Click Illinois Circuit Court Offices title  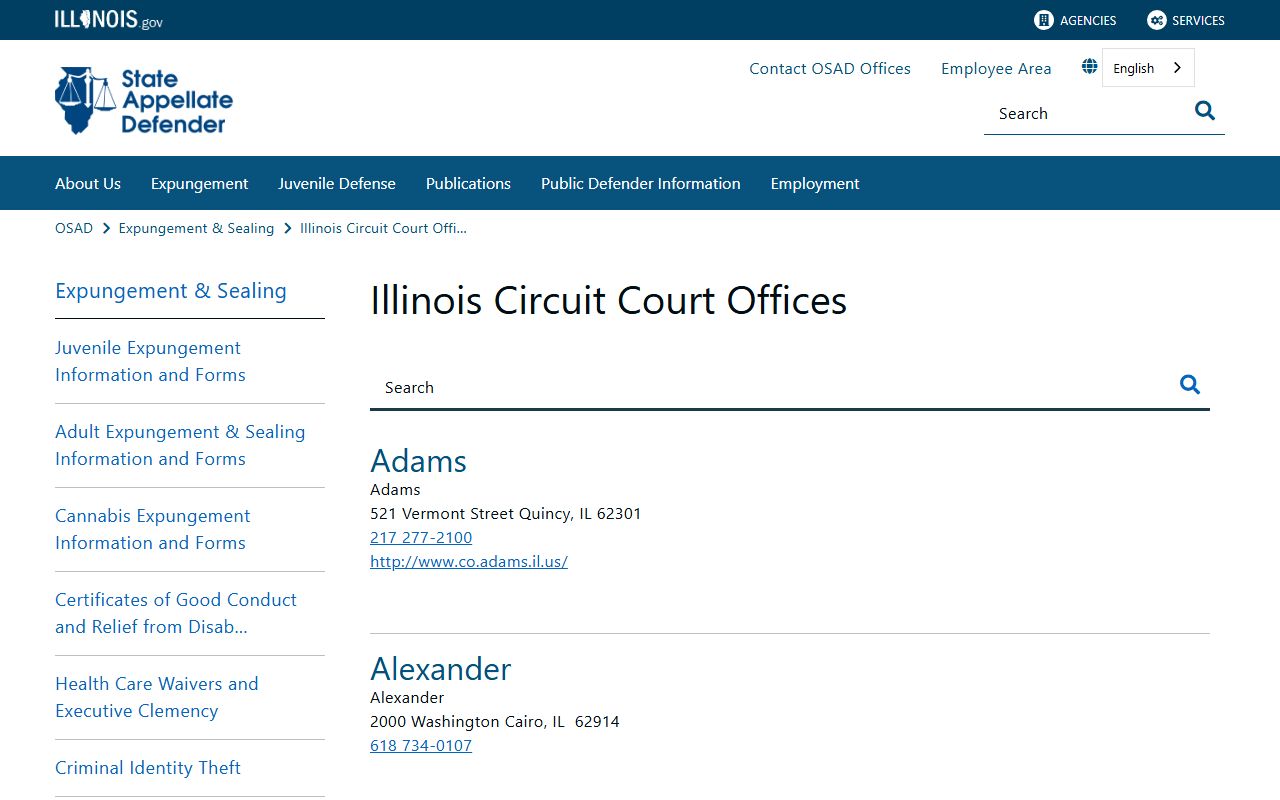click(608, 300)
